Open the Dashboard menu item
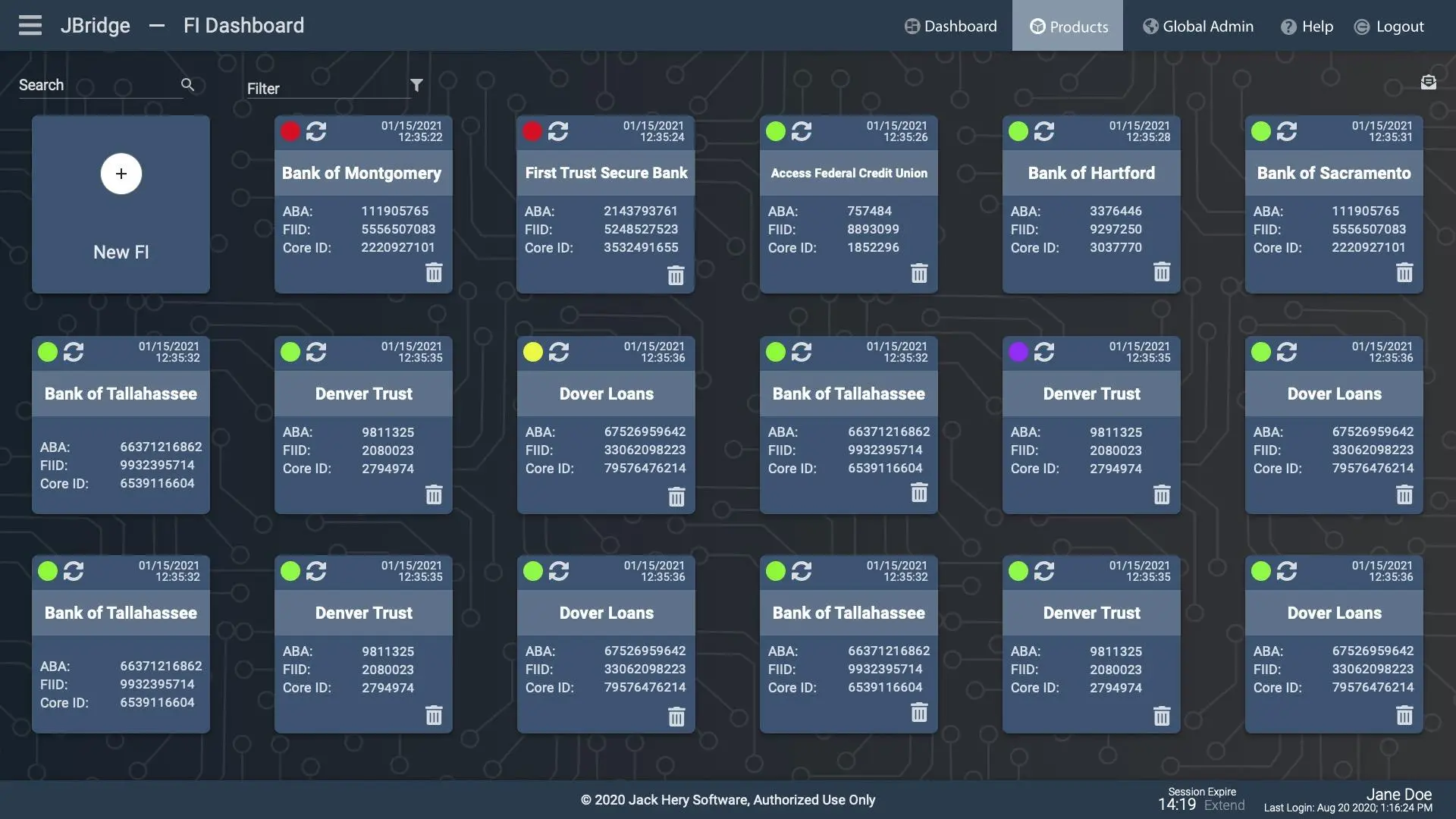The width and height of the screenshot is (1456, 819). (x=951, y=27)
